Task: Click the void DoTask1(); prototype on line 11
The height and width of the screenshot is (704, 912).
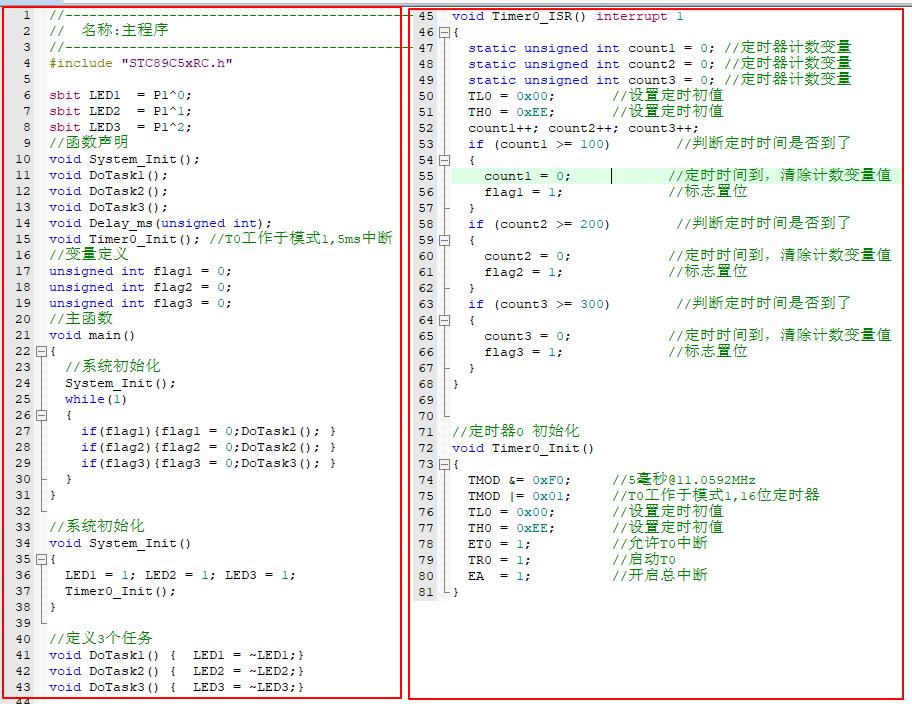Action: pyautogui.click(x=109, y=175)
